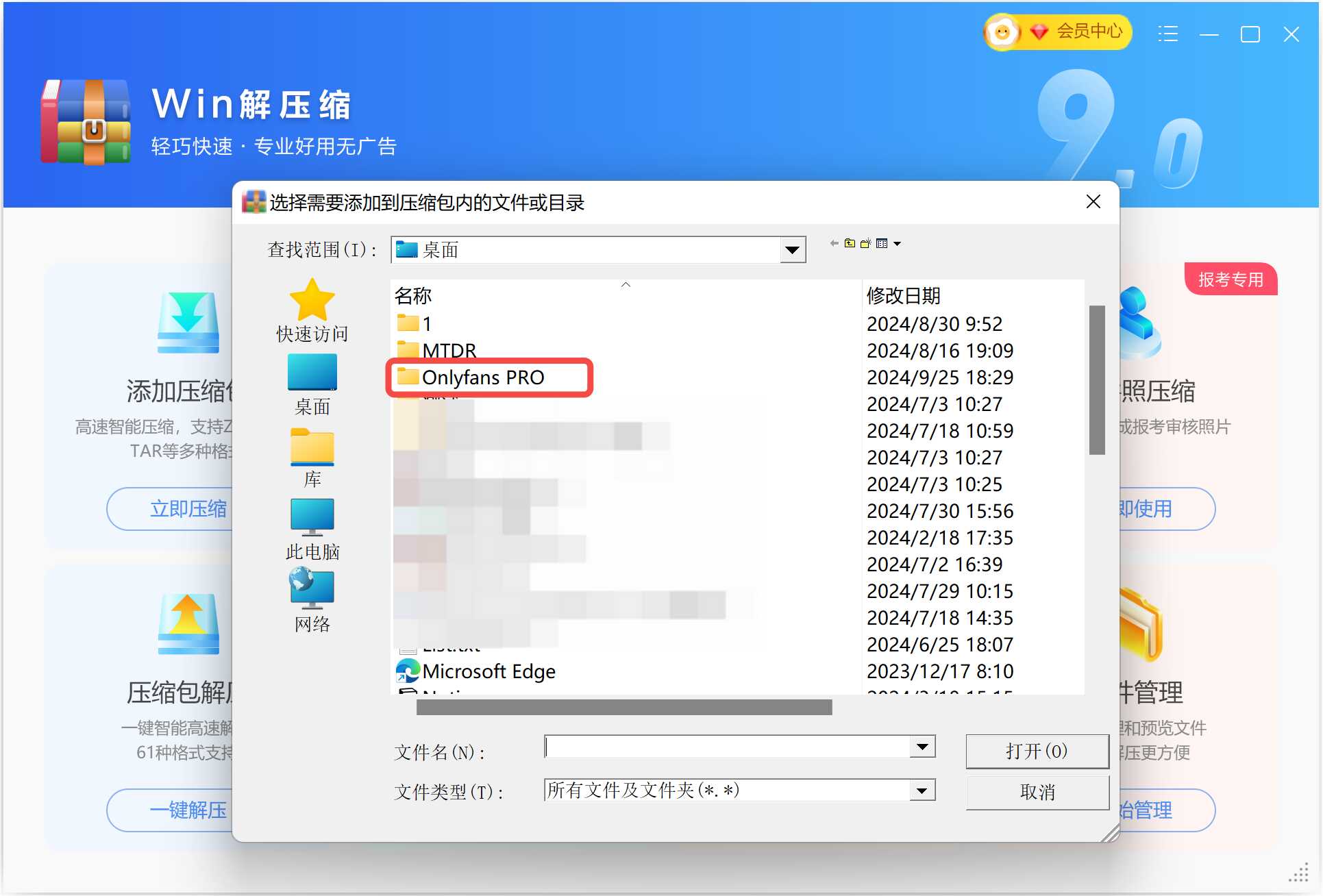Select the Onlyfans PRO folder

tap(471, 377)
